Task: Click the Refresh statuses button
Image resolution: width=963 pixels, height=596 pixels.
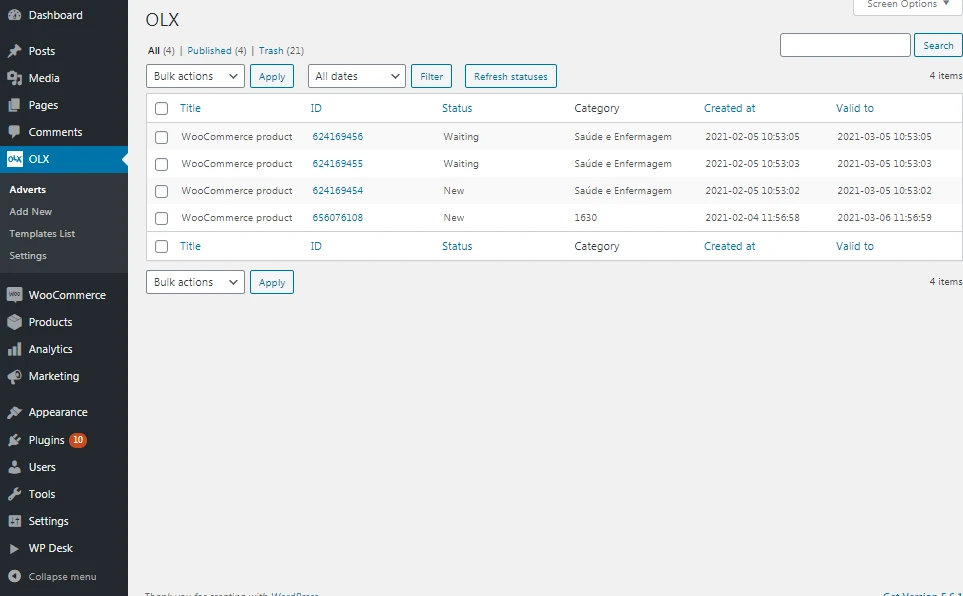Action: (x=510, y=76)
